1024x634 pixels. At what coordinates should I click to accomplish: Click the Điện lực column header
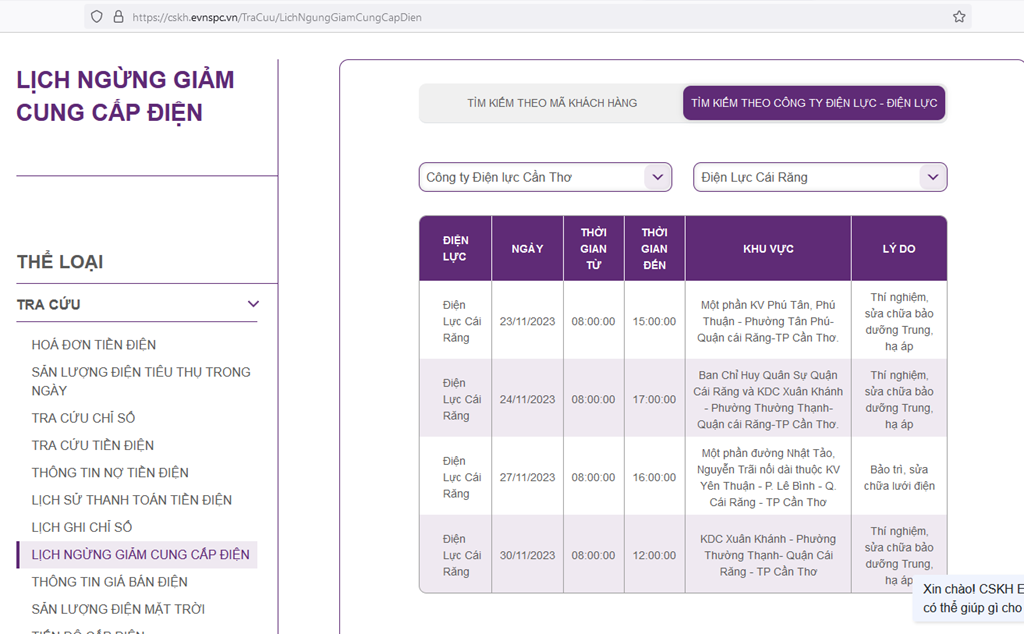click(x=455, y=249)
